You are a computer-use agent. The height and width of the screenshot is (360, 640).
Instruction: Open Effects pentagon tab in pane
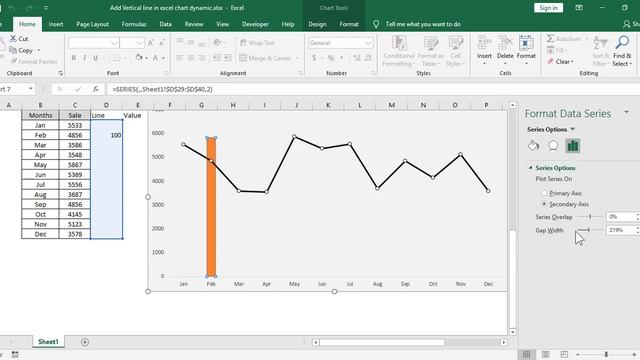click(x=553, y=146)
